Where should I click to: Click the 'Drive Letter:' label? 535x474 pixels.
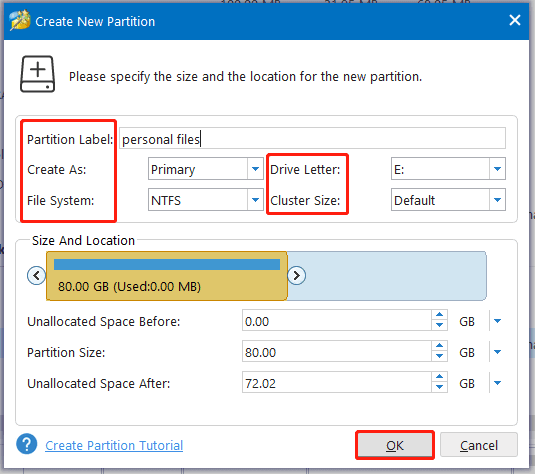click(305, 169)
